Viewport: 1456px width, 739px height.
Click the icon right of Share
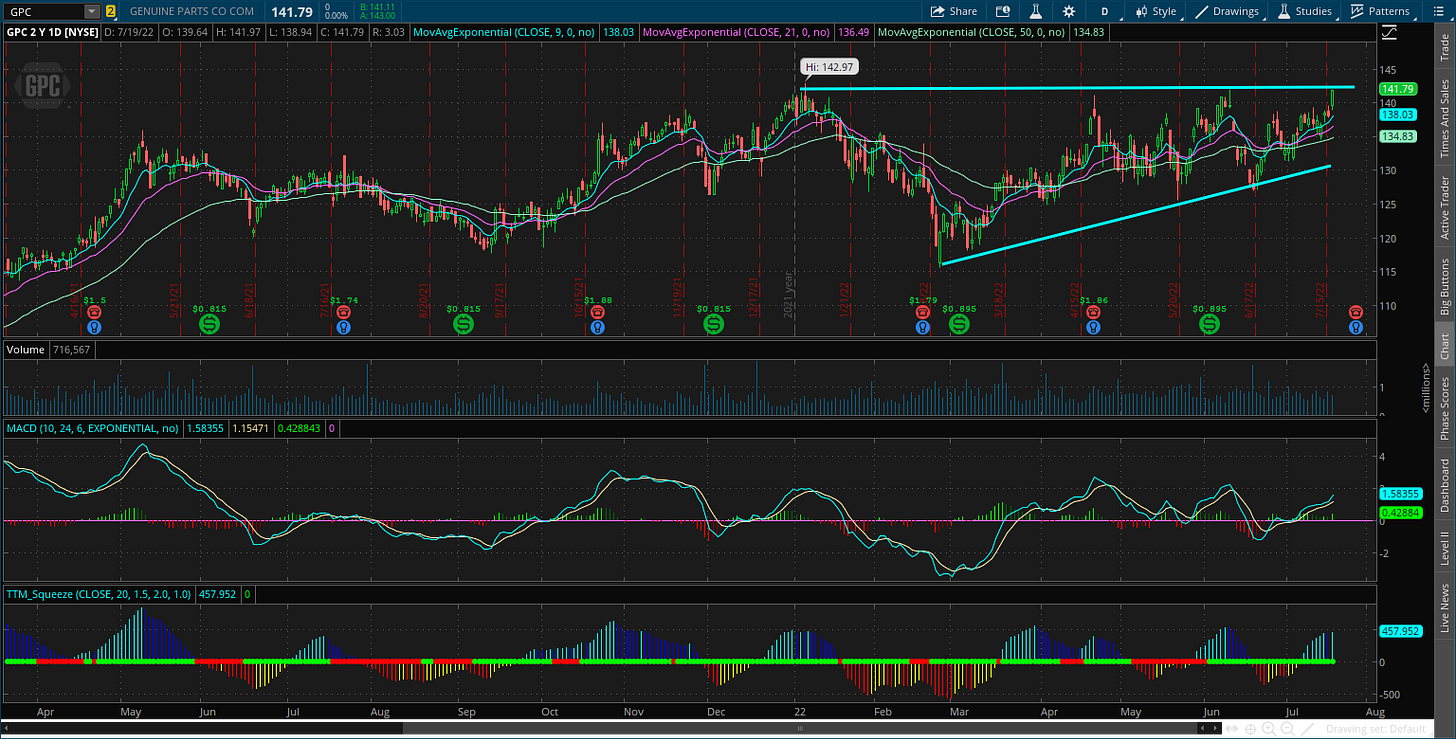(x=1003, y=11)
